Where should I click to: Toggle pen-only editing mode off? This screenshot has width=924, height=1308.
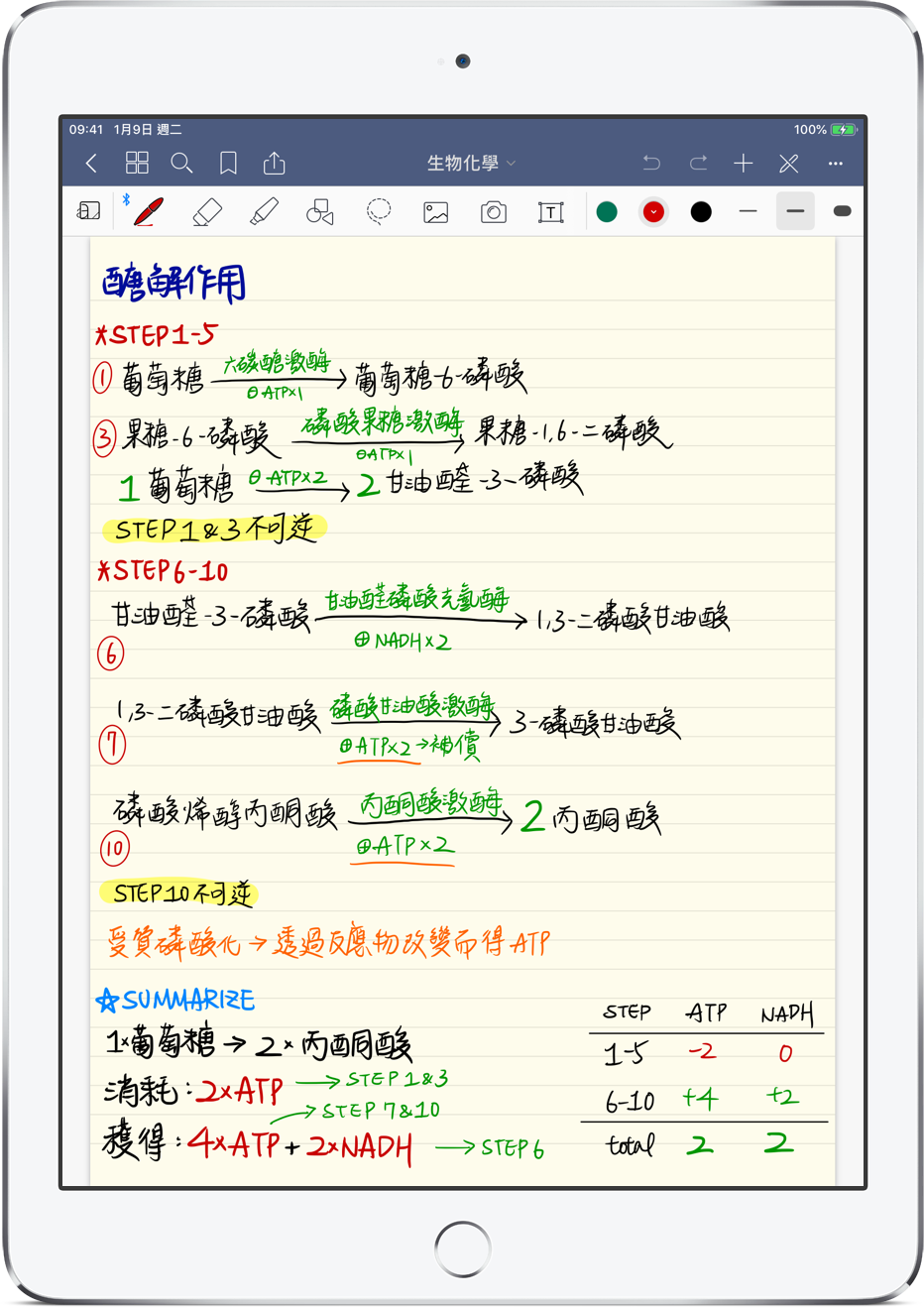[x=789, y=163]
